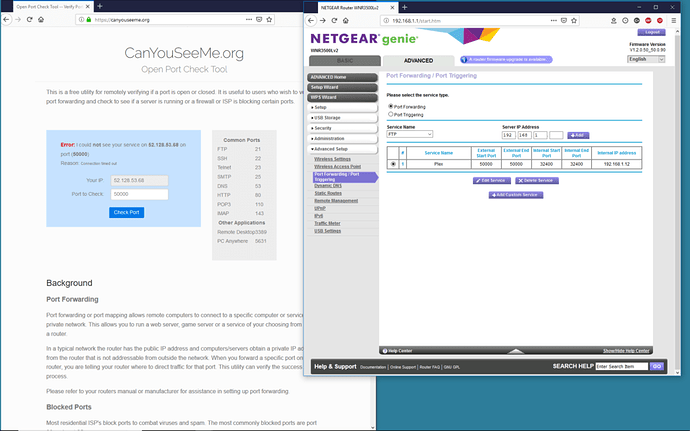Click the search help GO button
Screen dimensions: 690x431
[657, 366]
